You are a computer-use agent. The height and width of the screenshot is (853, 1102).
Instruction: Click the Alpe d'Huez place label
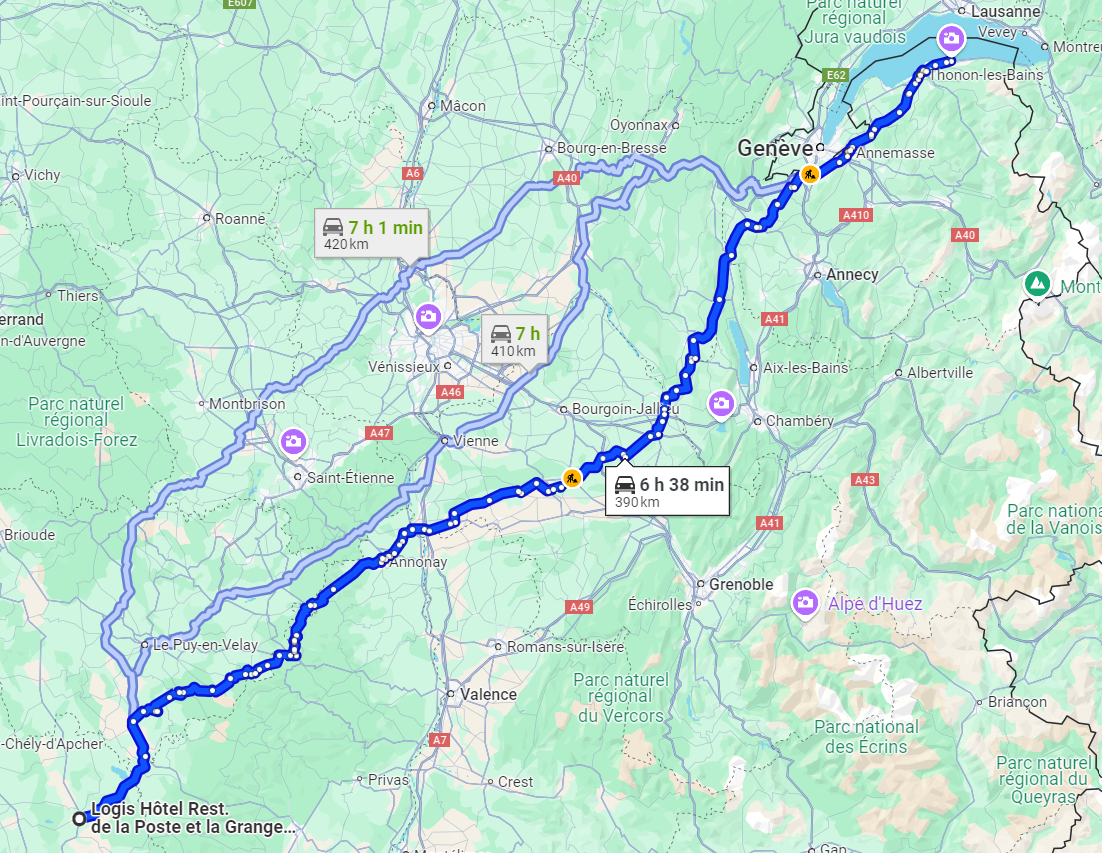[875, 604]
